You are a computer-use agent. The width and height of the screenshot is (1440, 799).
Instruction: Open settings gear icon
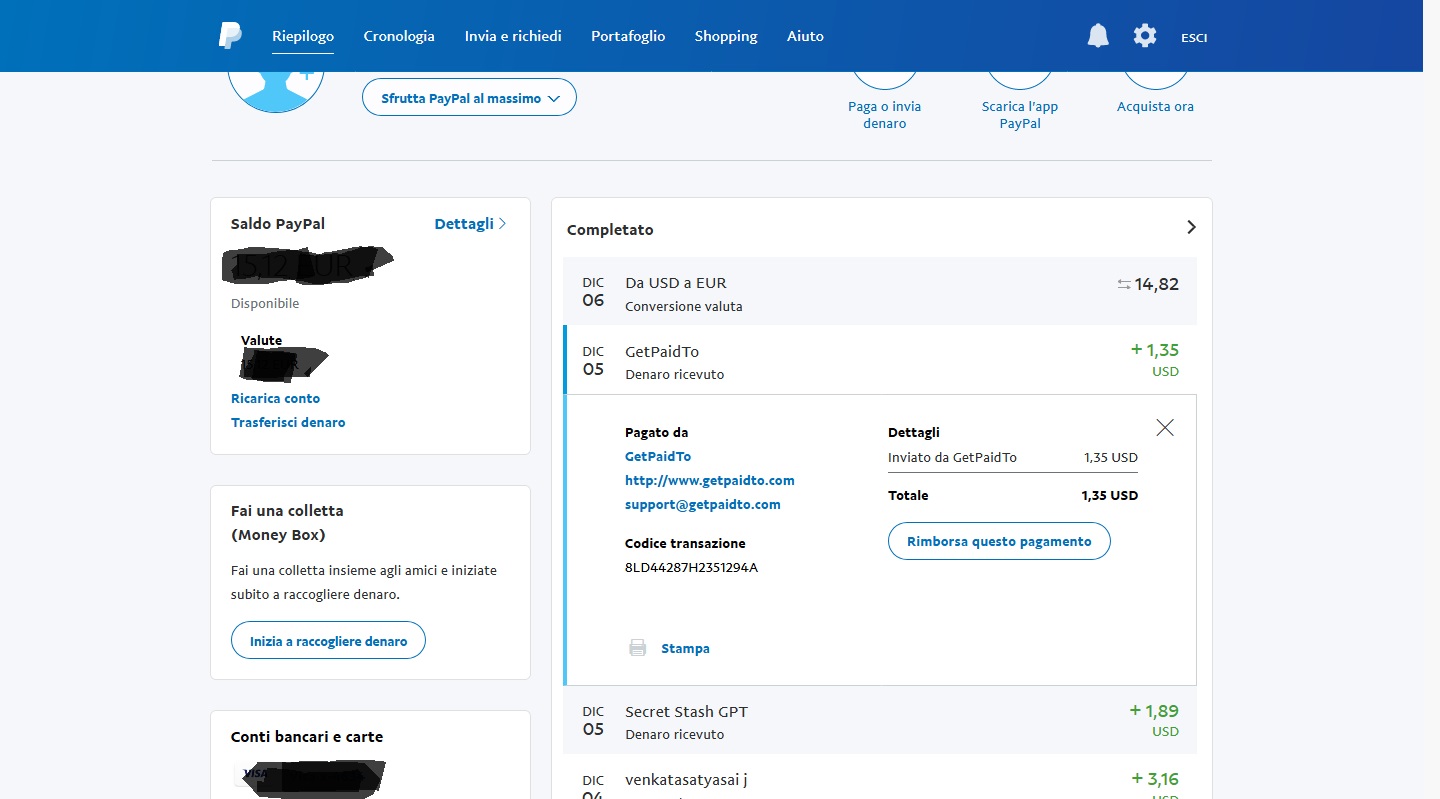pyautogui.click(x=1145, y=36)
